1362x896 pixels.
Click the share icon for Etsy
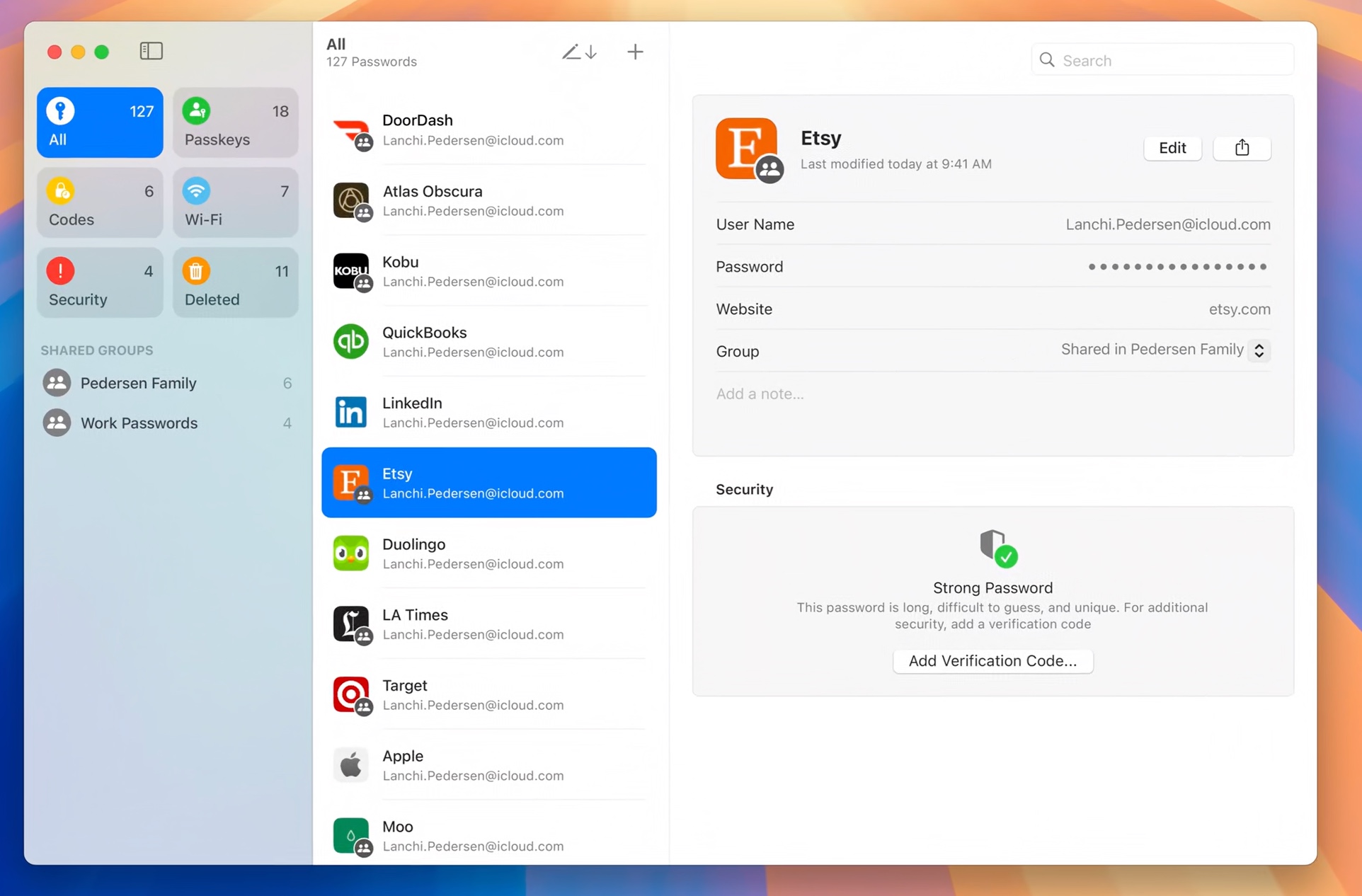(1242, 148)
